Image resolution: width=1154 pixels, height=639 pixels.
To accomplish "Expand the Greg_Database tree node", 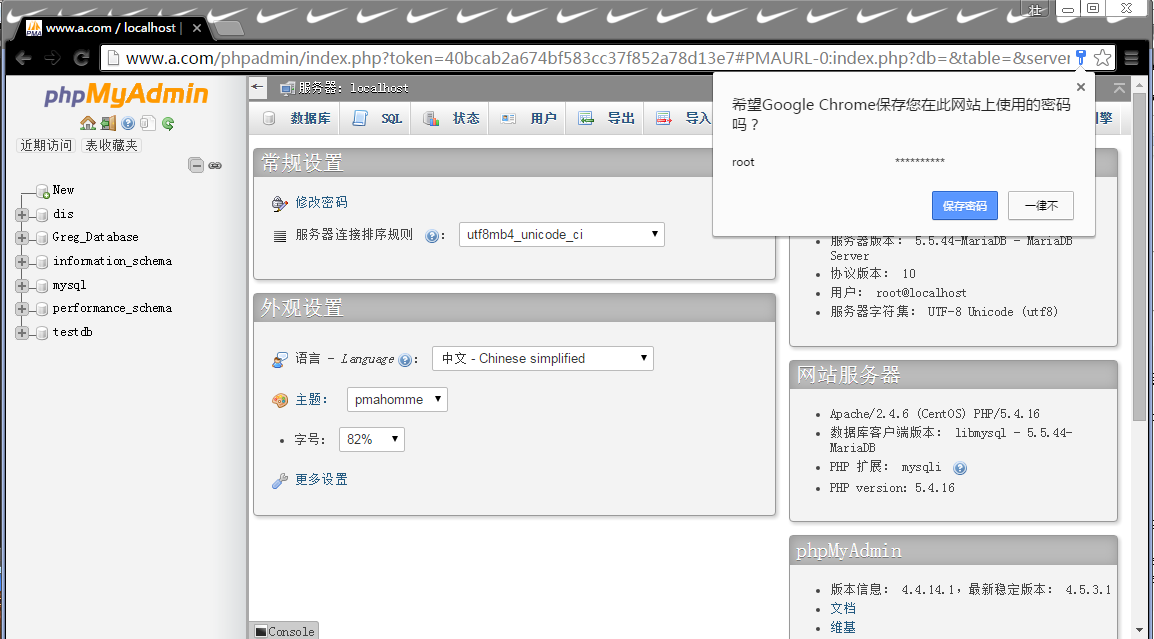I will (22, 238).
